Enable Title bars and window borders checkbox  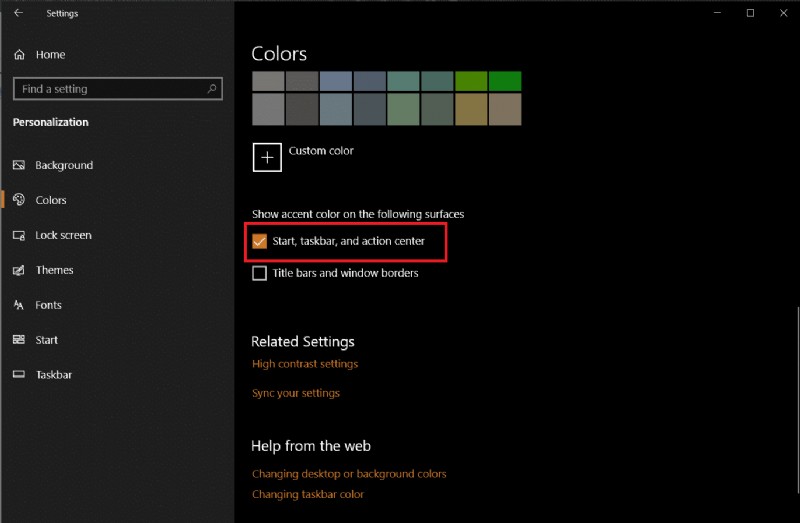click(260, 273)
